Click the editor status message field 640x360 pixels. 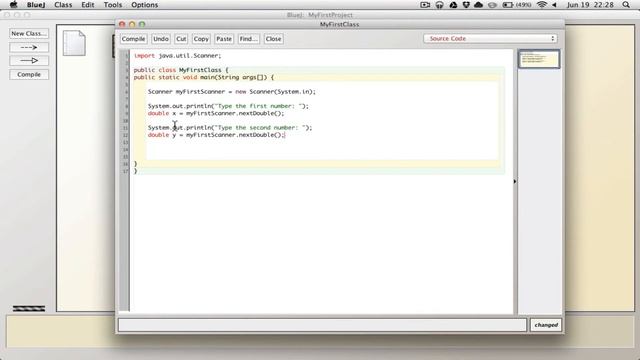click(322, 325)
